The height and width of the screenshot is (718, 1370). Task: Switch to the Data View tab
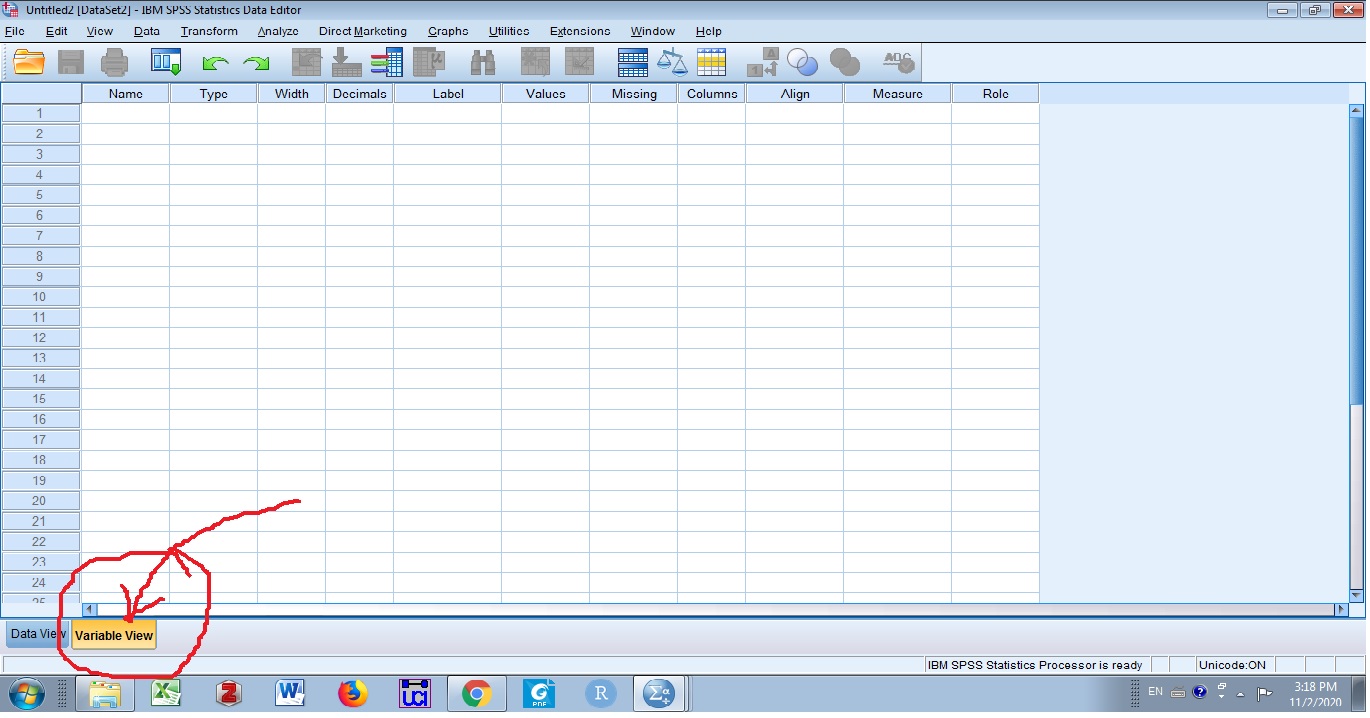click(37, 634)
